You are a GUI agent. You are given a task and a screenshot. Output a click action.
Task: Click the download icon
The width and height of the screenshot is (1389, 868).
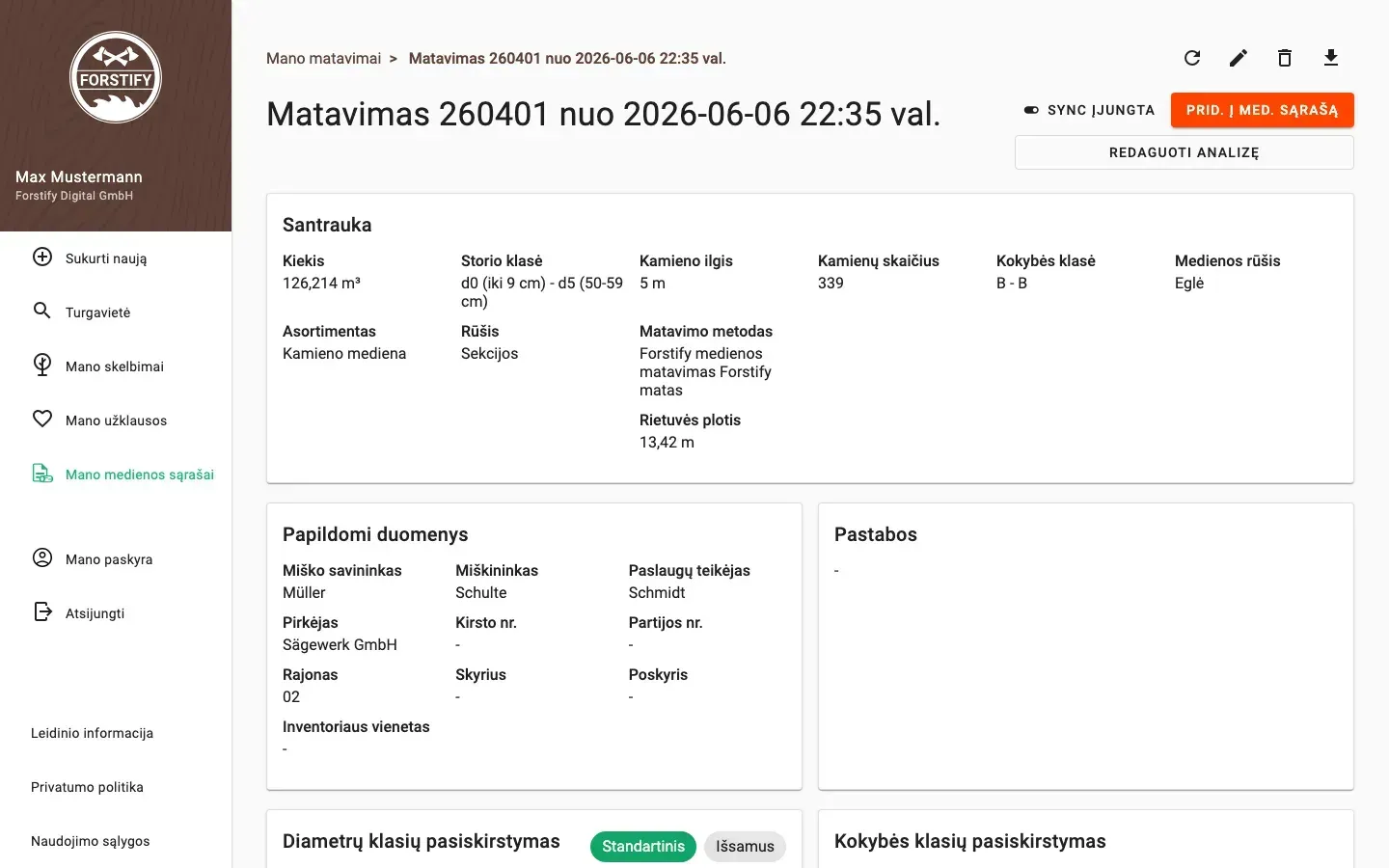point(1331,58)
